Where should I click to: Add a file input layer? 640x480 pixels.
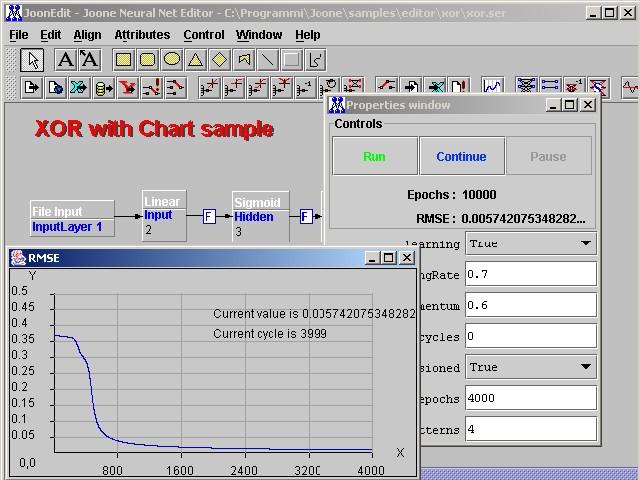coord(32,87)
